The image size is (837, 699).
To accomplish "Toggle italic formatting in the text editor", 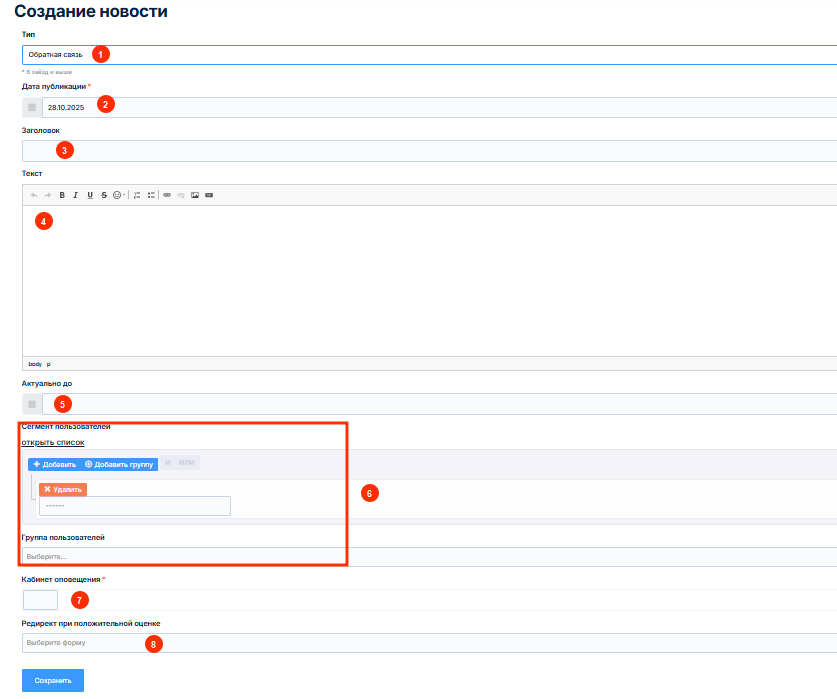I will 75,195.
